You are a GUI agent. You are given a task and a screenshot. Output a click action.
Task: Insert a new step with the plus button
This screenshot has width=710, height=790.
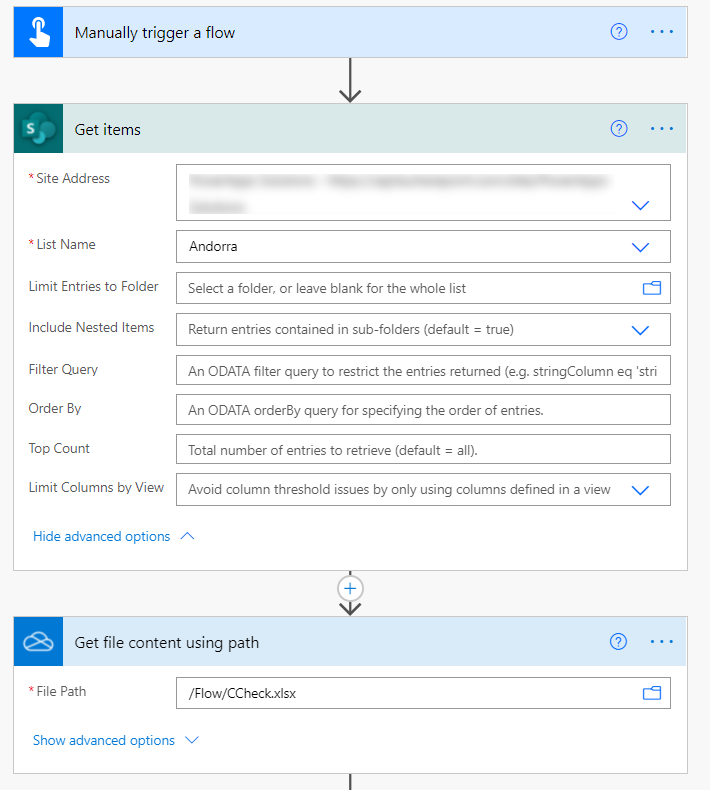[350, 588]
